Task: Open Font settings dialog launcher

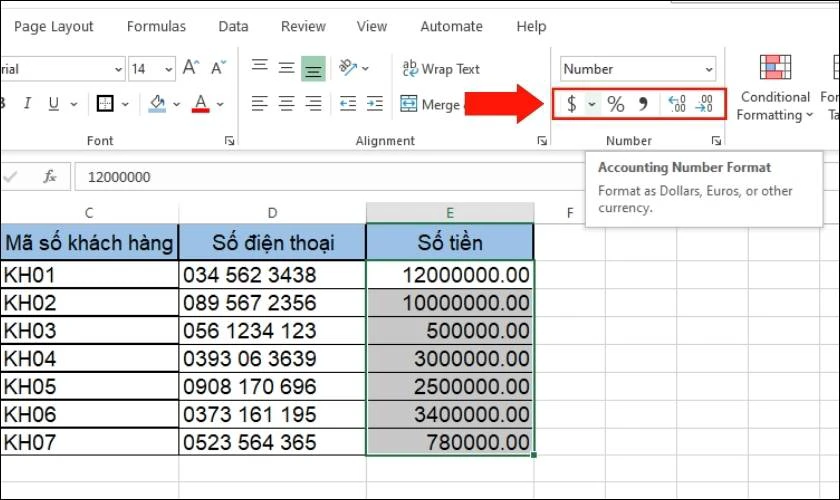Action: coord(229,141)
